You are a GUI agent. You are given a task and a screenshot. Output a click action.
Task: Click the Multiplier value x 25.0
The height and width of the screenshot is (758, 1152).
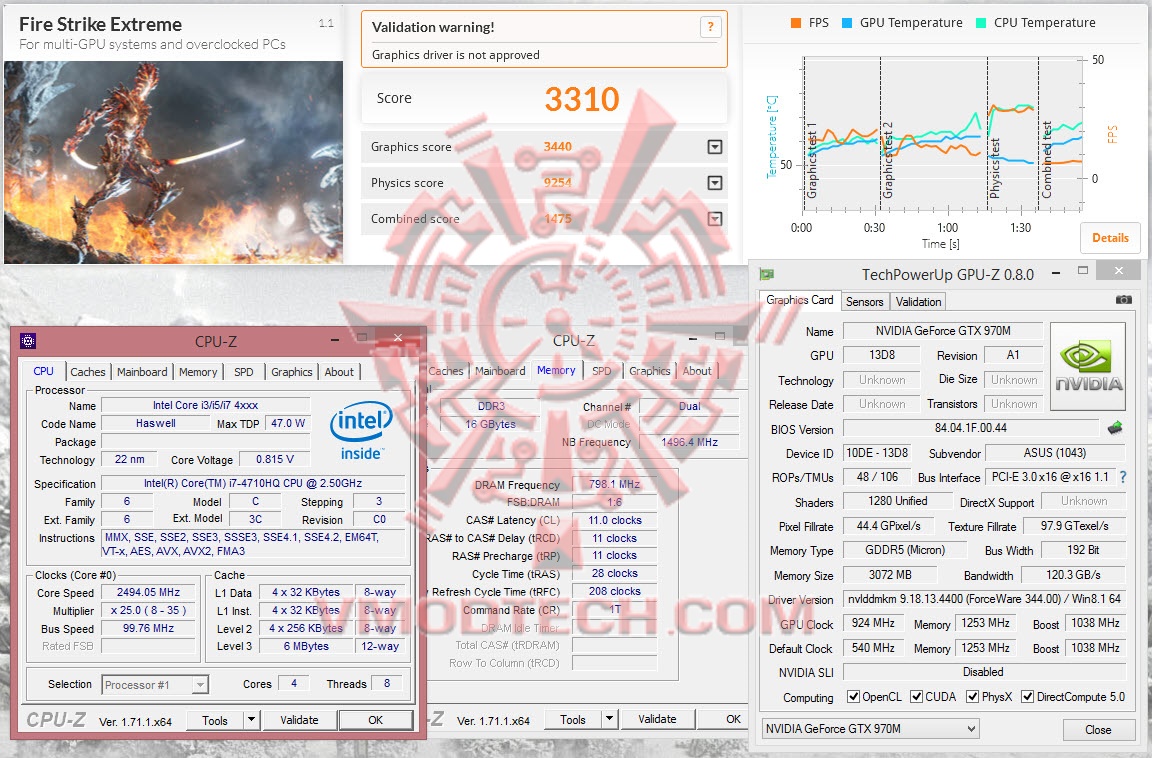click(148, 610)
